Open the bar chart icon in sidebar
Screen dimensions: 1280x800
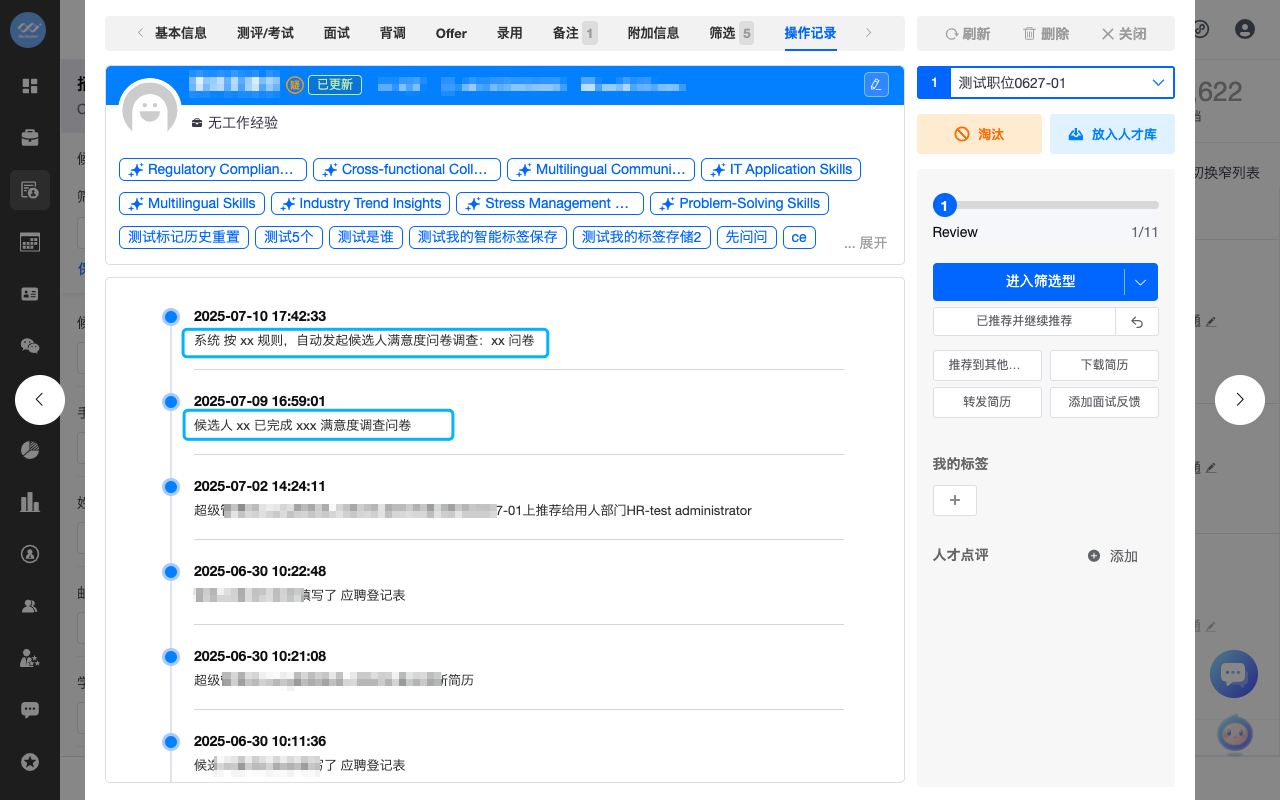tap(30, 501)
